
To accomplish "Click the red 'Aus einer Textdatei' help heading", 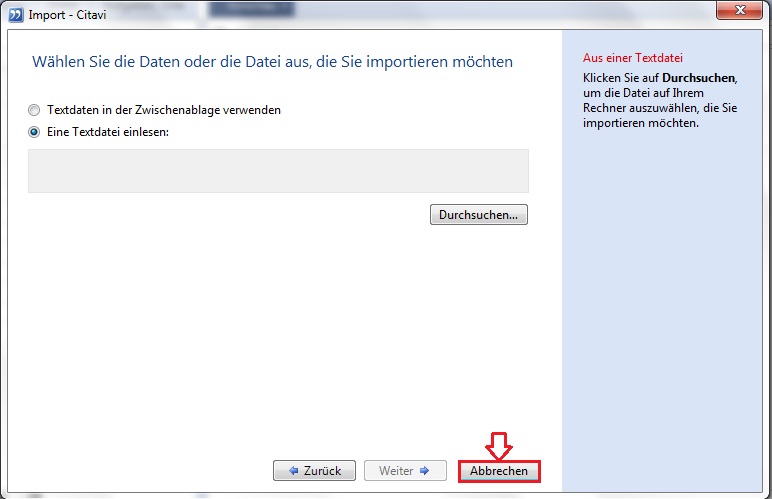I will [x=625, y=59].
